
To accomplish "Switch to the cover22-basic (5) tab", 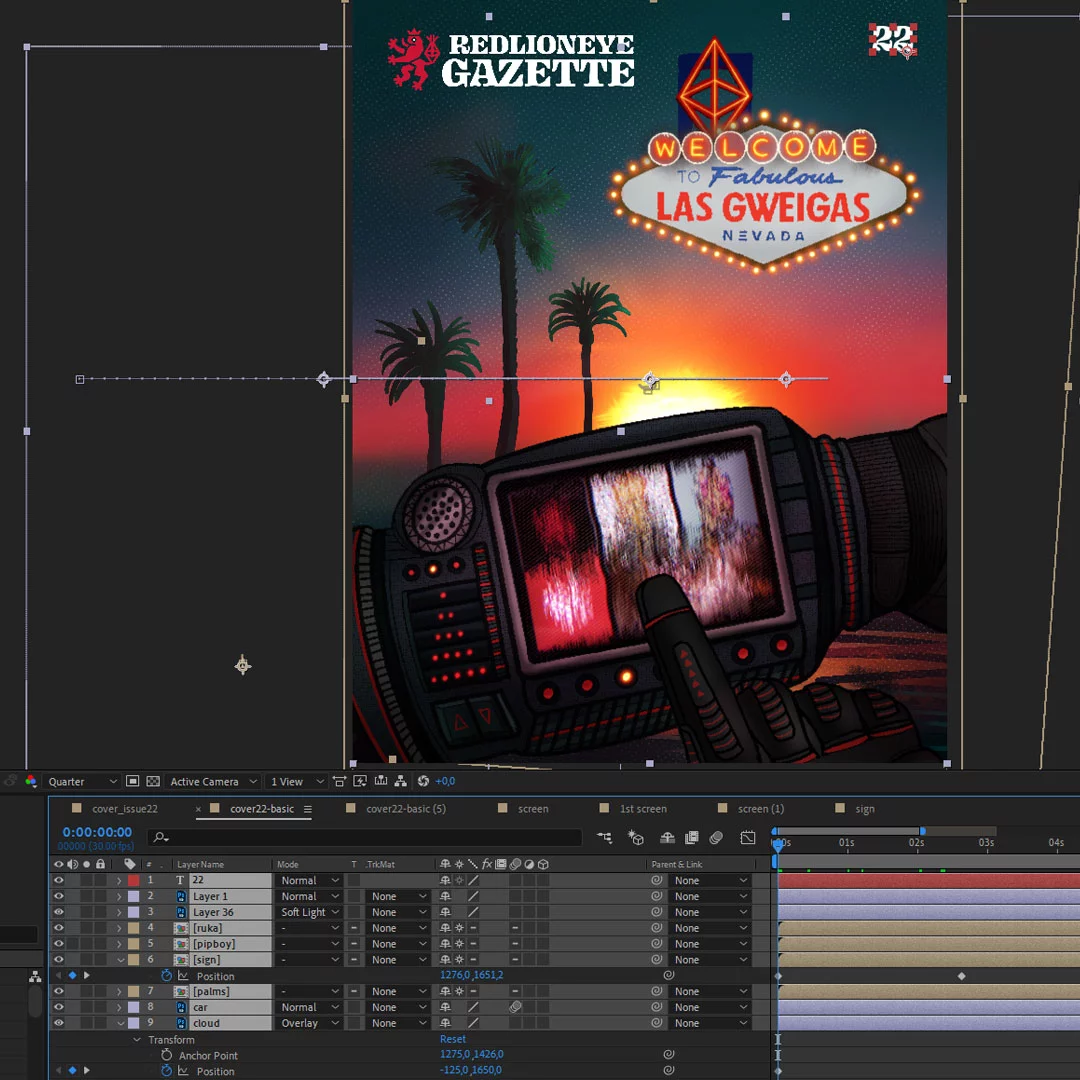I will click(406, 809).
